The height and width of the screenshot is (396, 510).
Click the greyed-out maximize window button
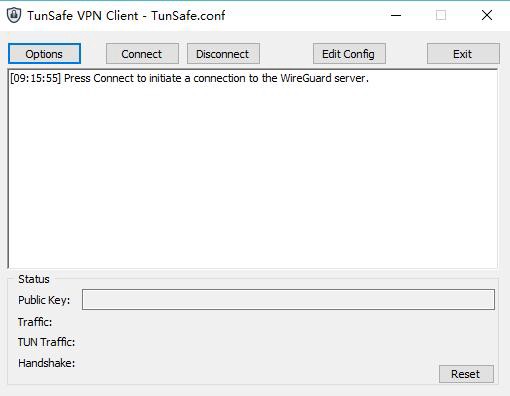click(441, 15)
